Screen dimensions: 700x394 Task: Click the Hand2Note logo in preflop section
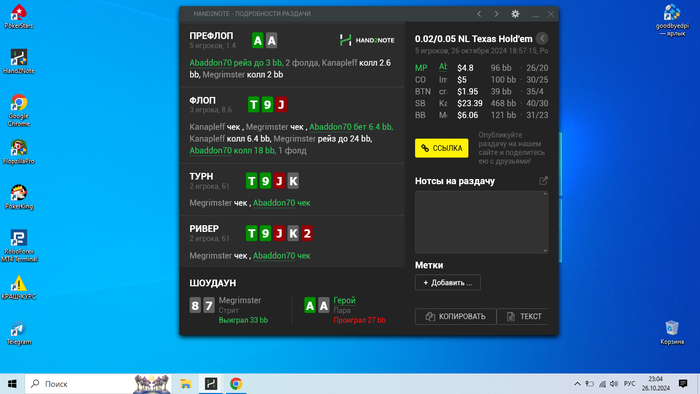[x=367, y=40]
